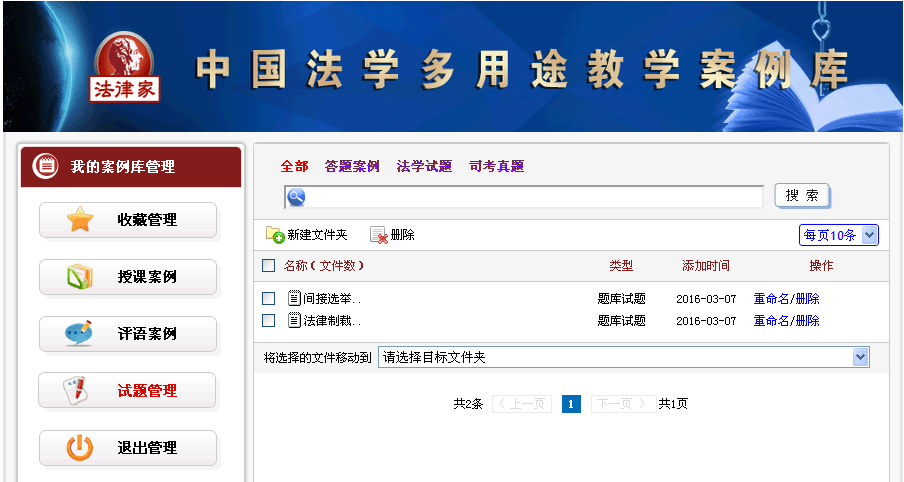Open 试题管理 in the sidebar
The width and height of the screenshot is (904, 482).
tap(127, 390)
